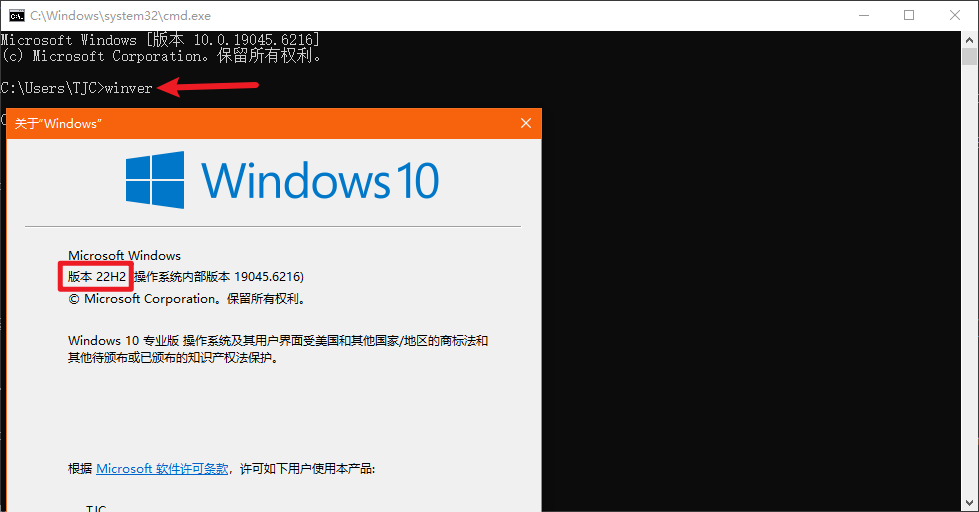Viewport: 979px width, 512px height.
Task: Minimize the cmd.exe window
Action: click(862, 15)
